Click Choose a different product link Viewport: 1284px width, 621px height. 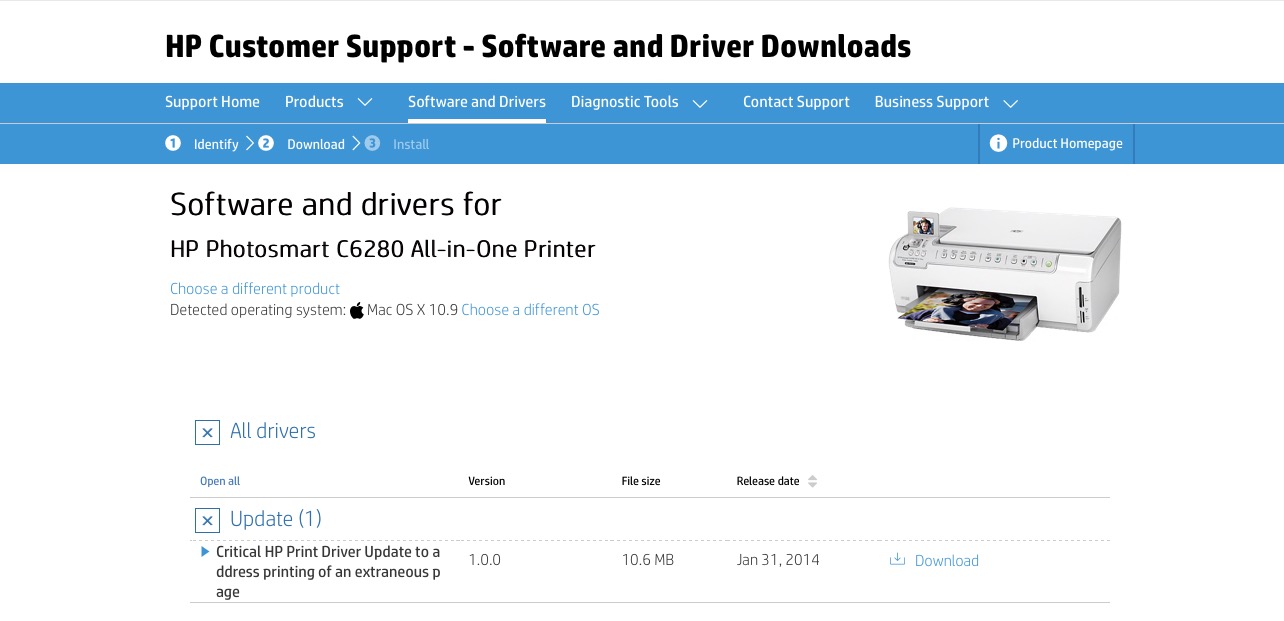click(x=255, y=288)
